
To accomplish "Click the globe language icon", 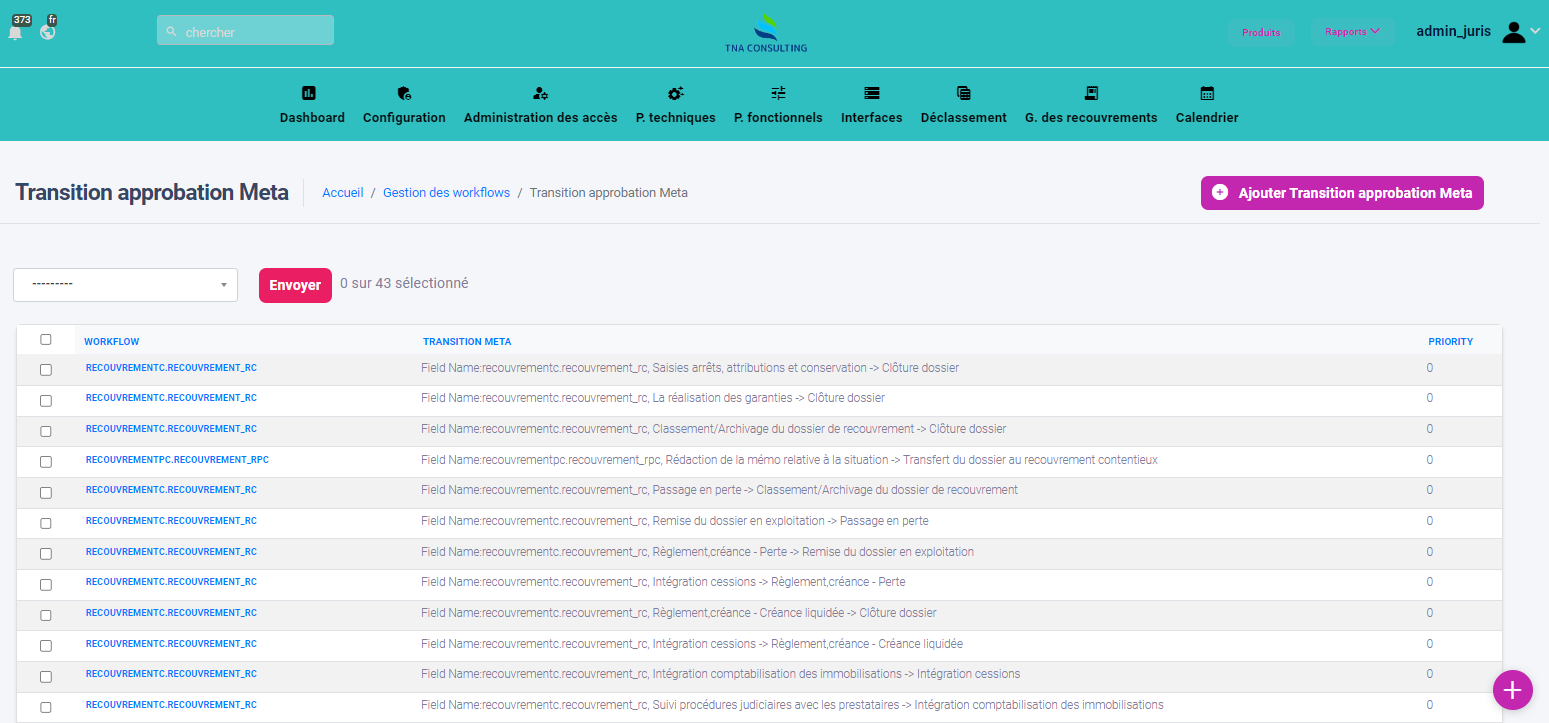I will pyautogui.click(x=47, y=32).
